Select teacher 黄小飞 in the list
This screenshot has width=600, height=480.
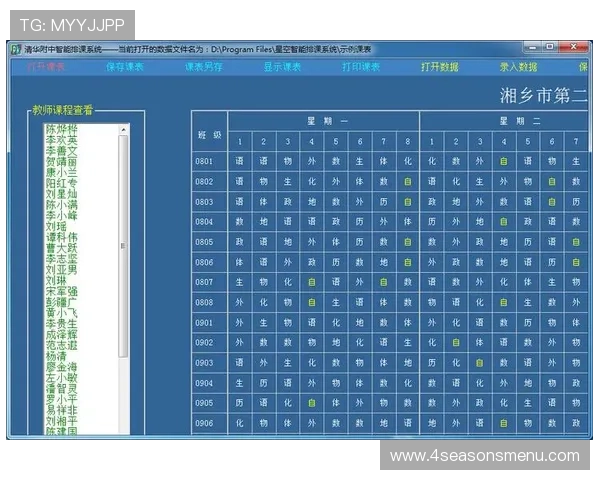(x=61, y=313)
